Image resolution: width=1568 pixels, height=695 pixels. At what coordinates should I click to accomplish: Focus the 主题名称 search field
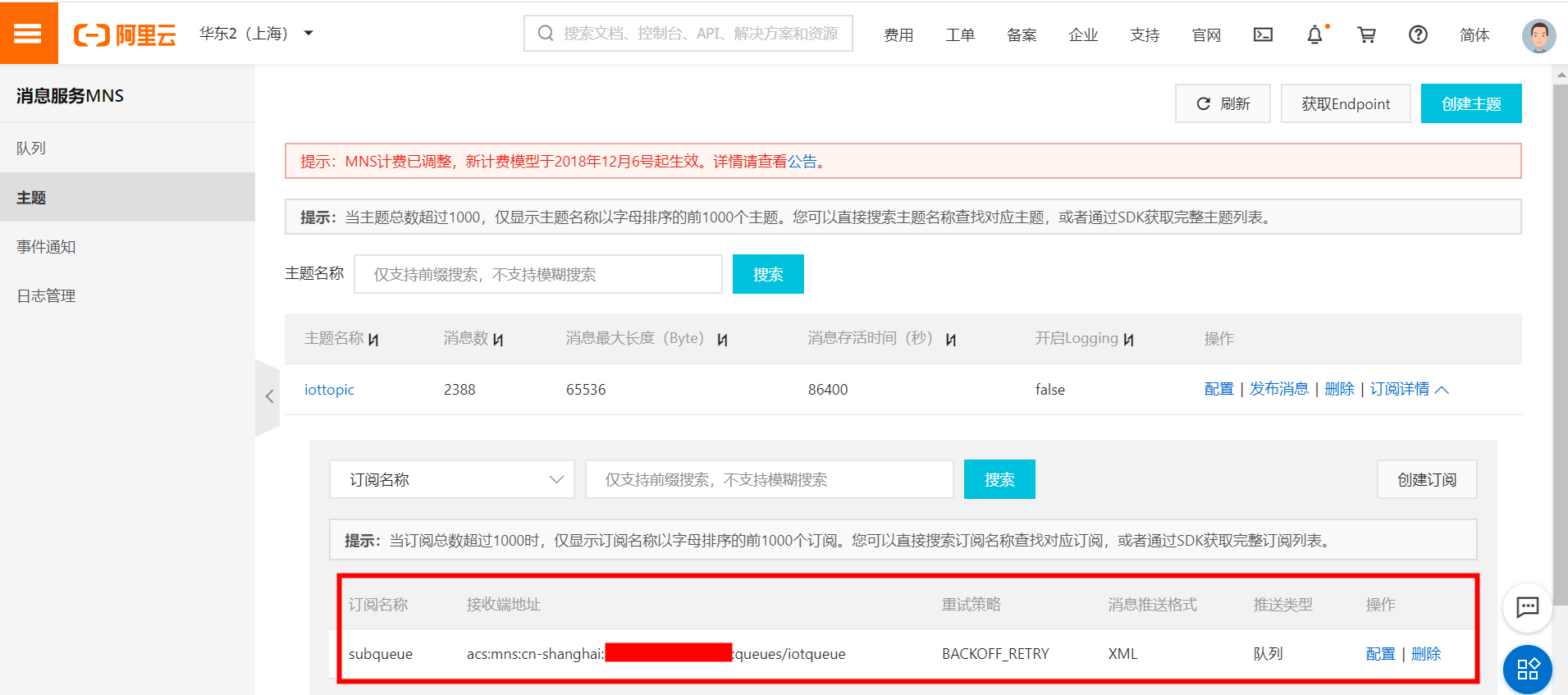(538, 274)
